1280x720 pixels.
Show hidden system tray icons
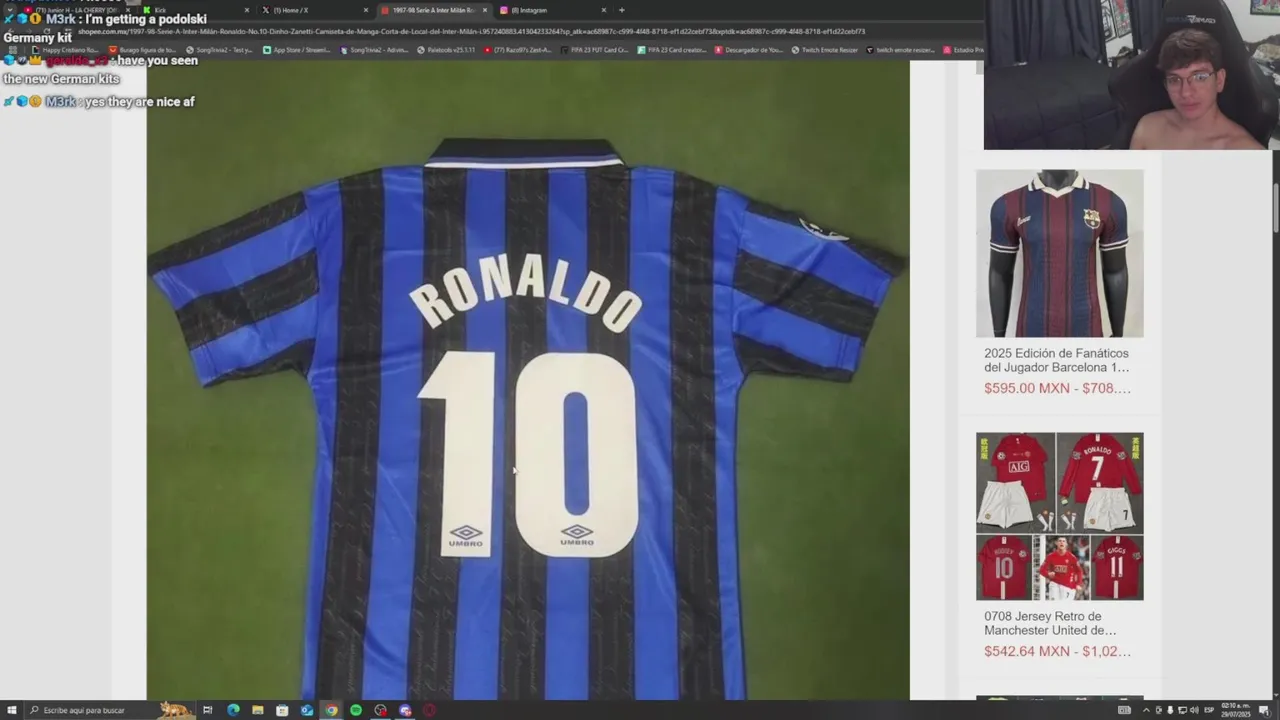[x=1146, y=710]
